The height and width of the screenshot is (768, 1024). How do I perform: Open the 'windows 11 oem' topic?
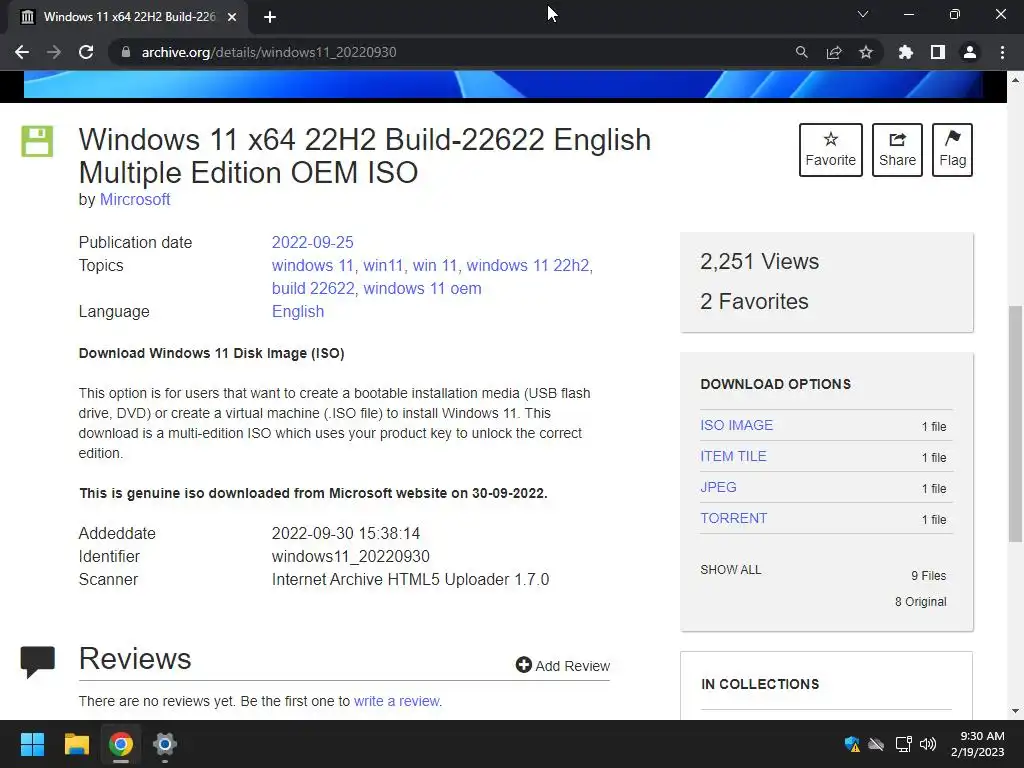click(x=423, y=288)
